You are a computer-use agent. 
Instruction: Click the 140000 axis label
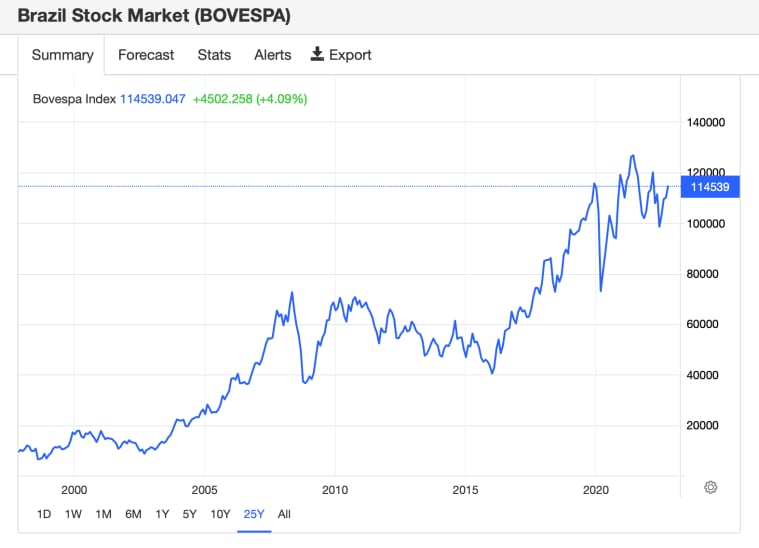click(x=706, y=122)
